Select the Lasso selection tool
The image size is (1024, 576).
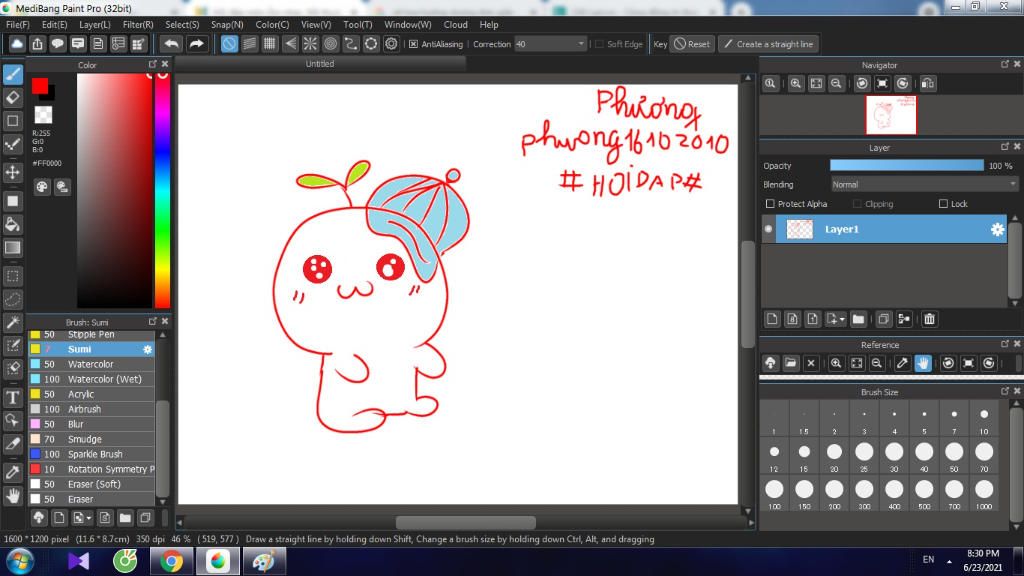[12, 299]
